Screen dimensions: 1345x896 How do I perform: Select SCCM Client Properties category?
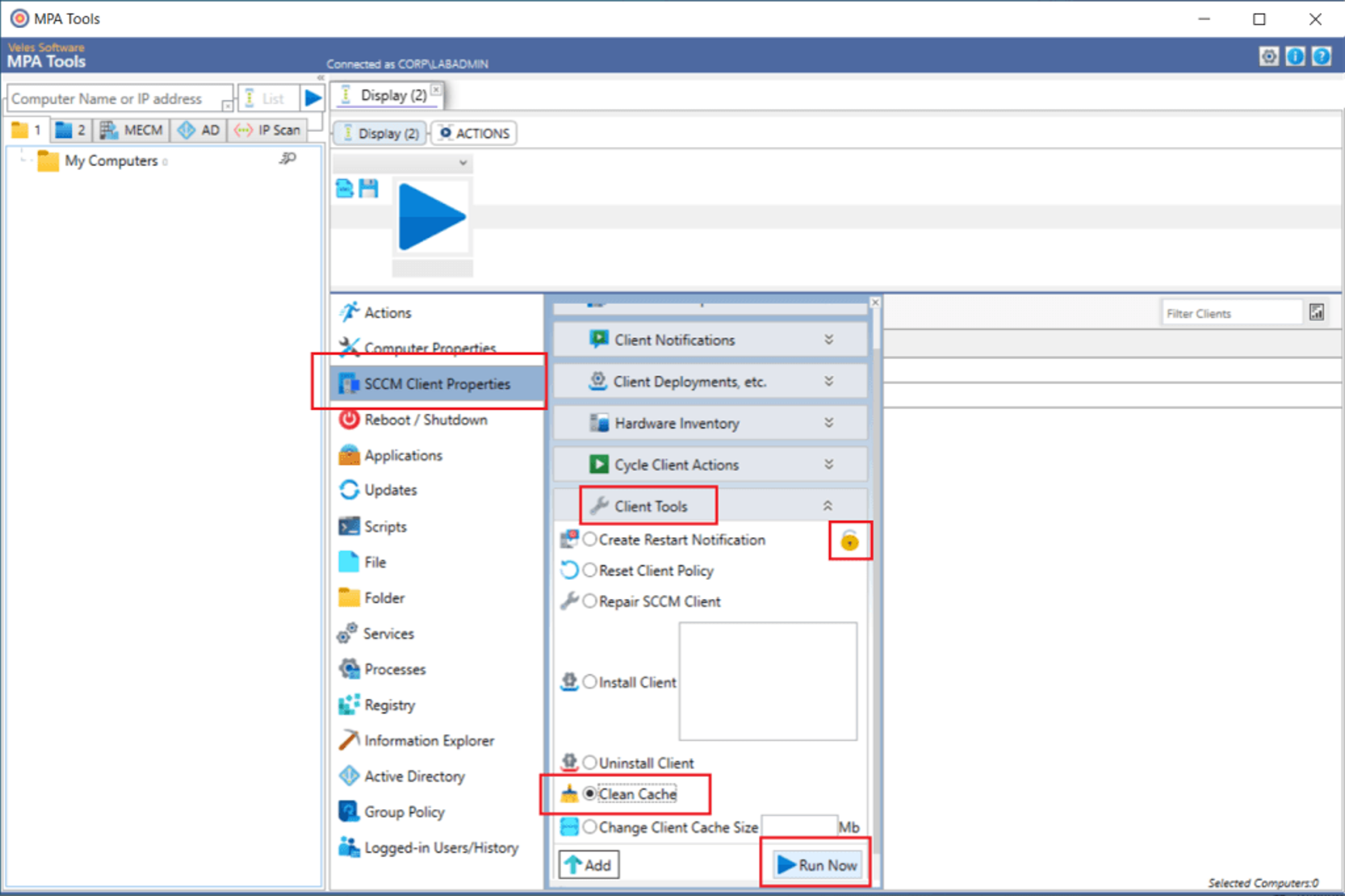pos(437,384)
